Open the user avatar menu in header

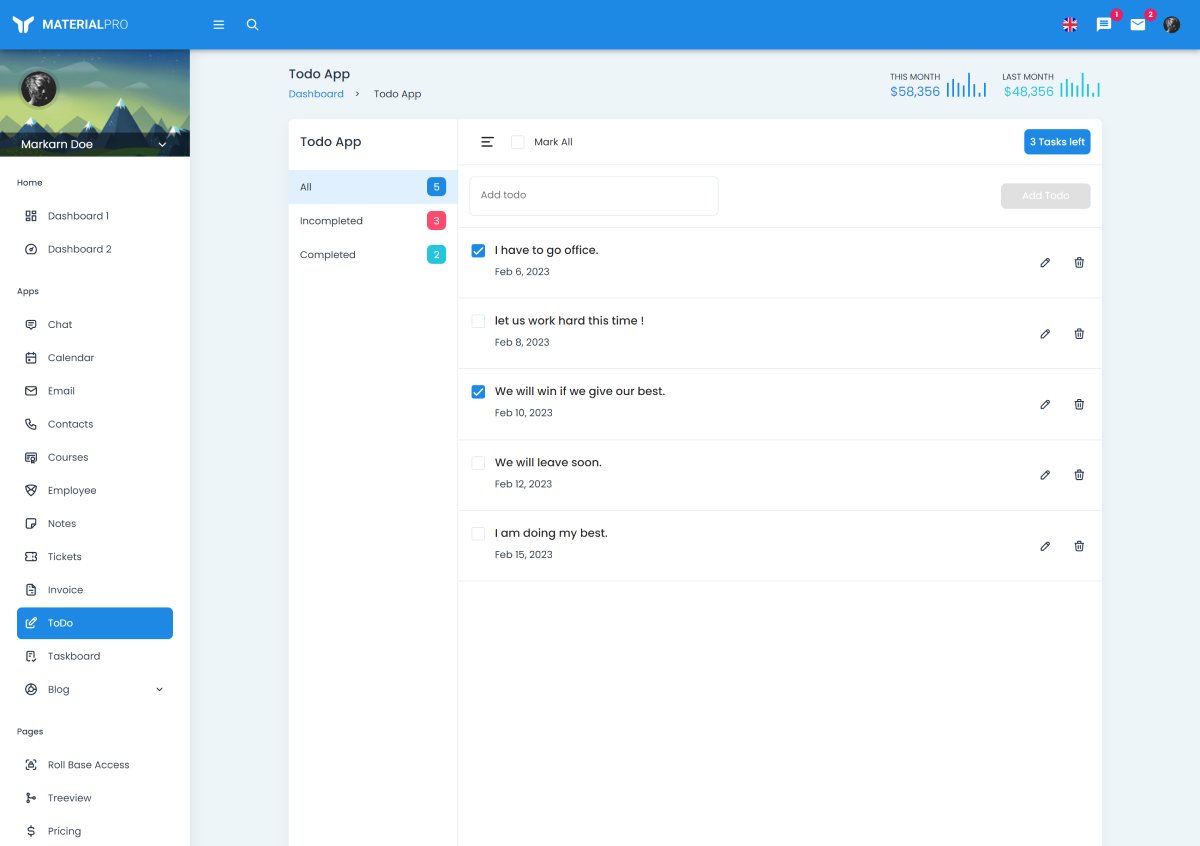[1171, 25]
